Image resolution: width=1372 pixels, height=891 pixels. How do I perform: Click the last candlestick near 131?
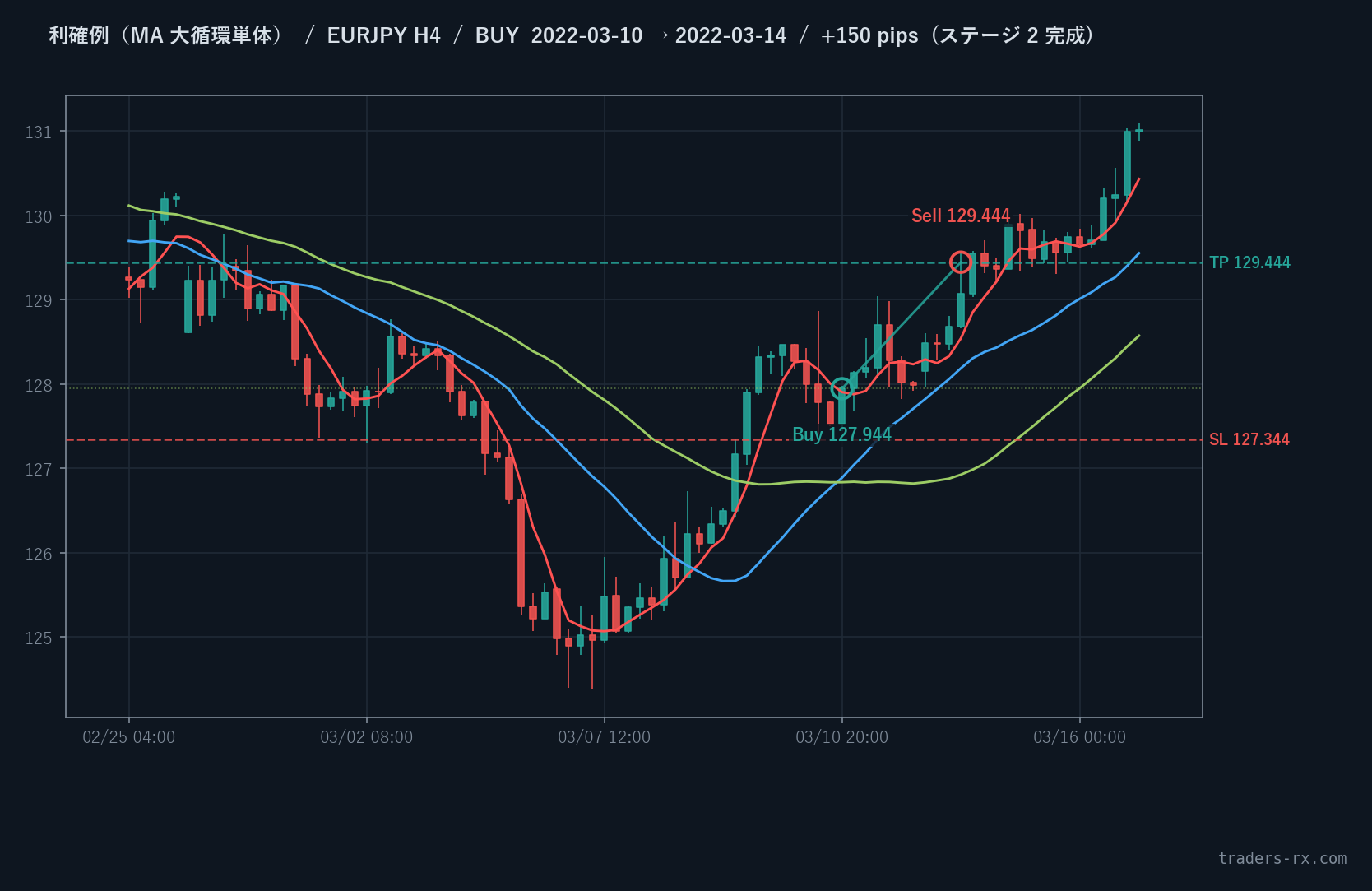click(x=1139, y=131)
